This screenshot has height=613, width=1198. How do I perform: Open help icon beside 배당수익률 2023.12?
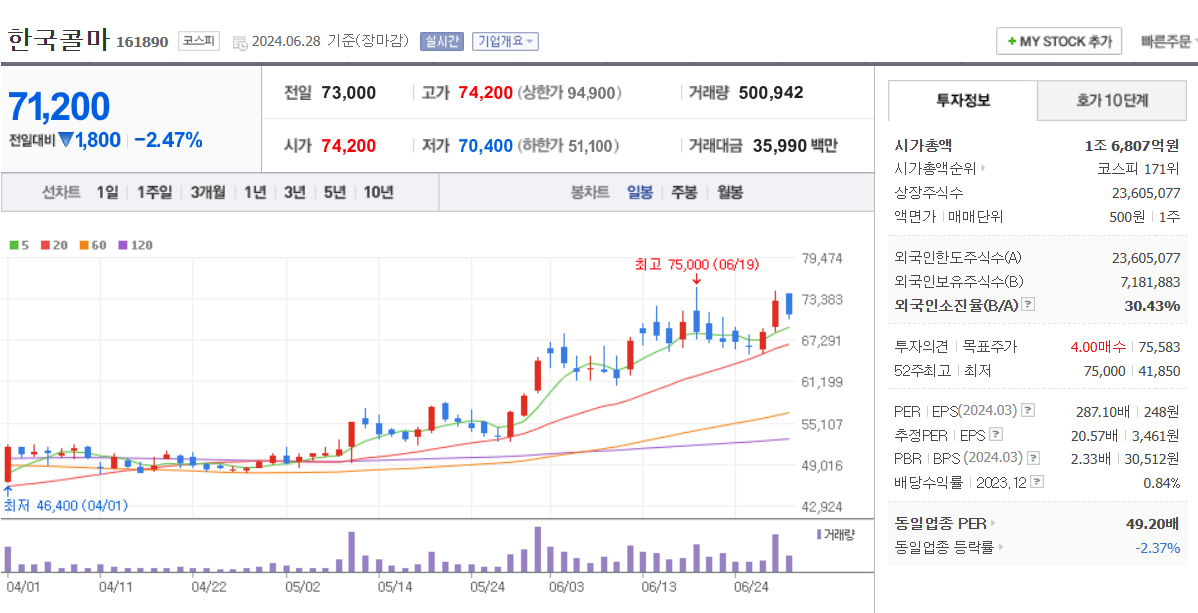pos(1037,482)
